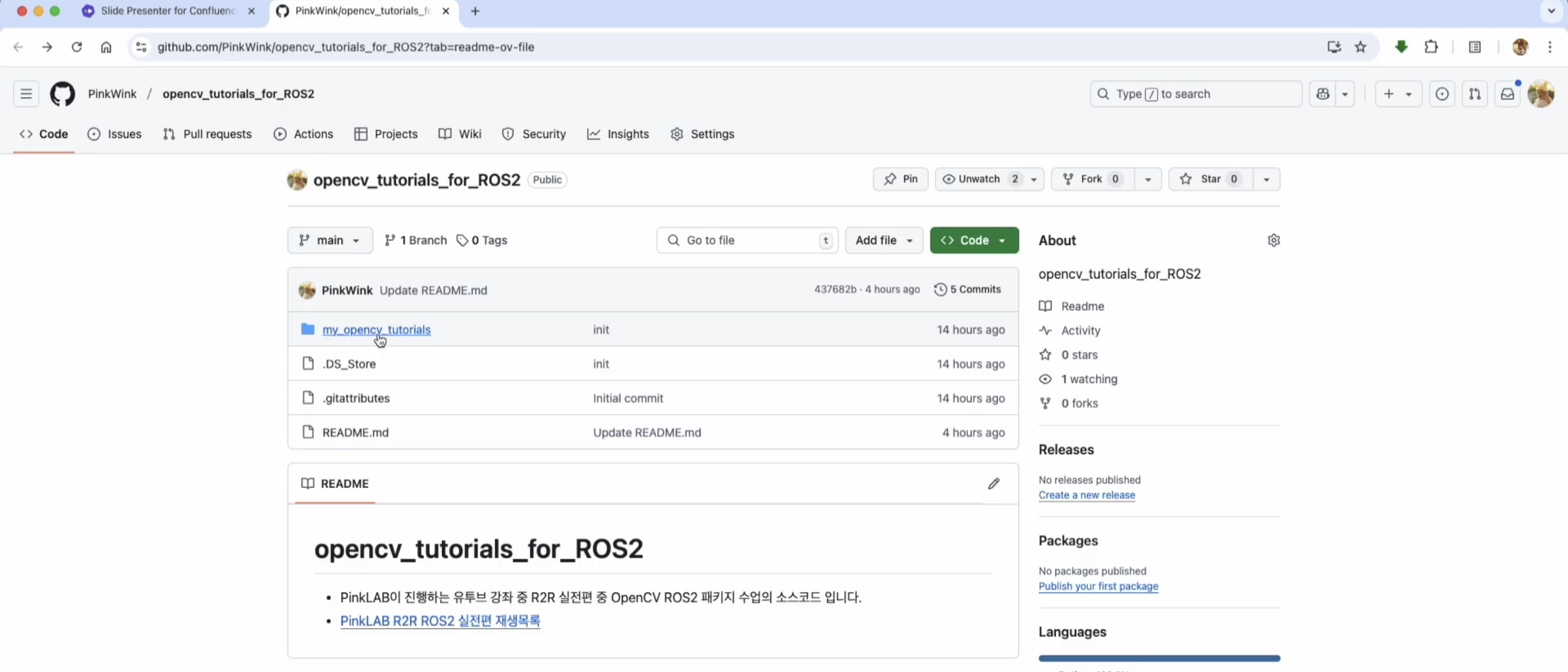Open the Readme link in About
The width and height of the screenshot is (1568, 672).
point(1072,306)
